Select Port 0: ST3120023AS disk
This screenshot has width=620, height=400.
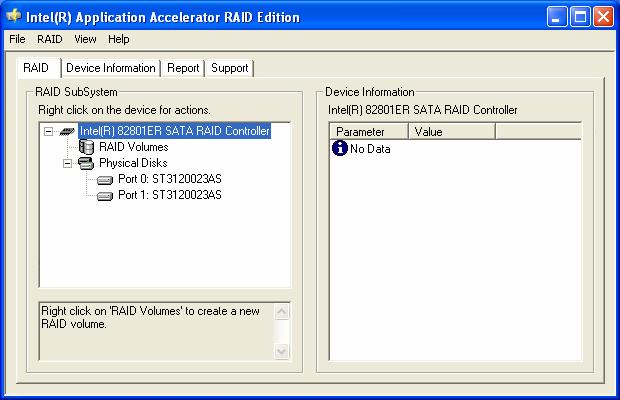coord(169,180)
